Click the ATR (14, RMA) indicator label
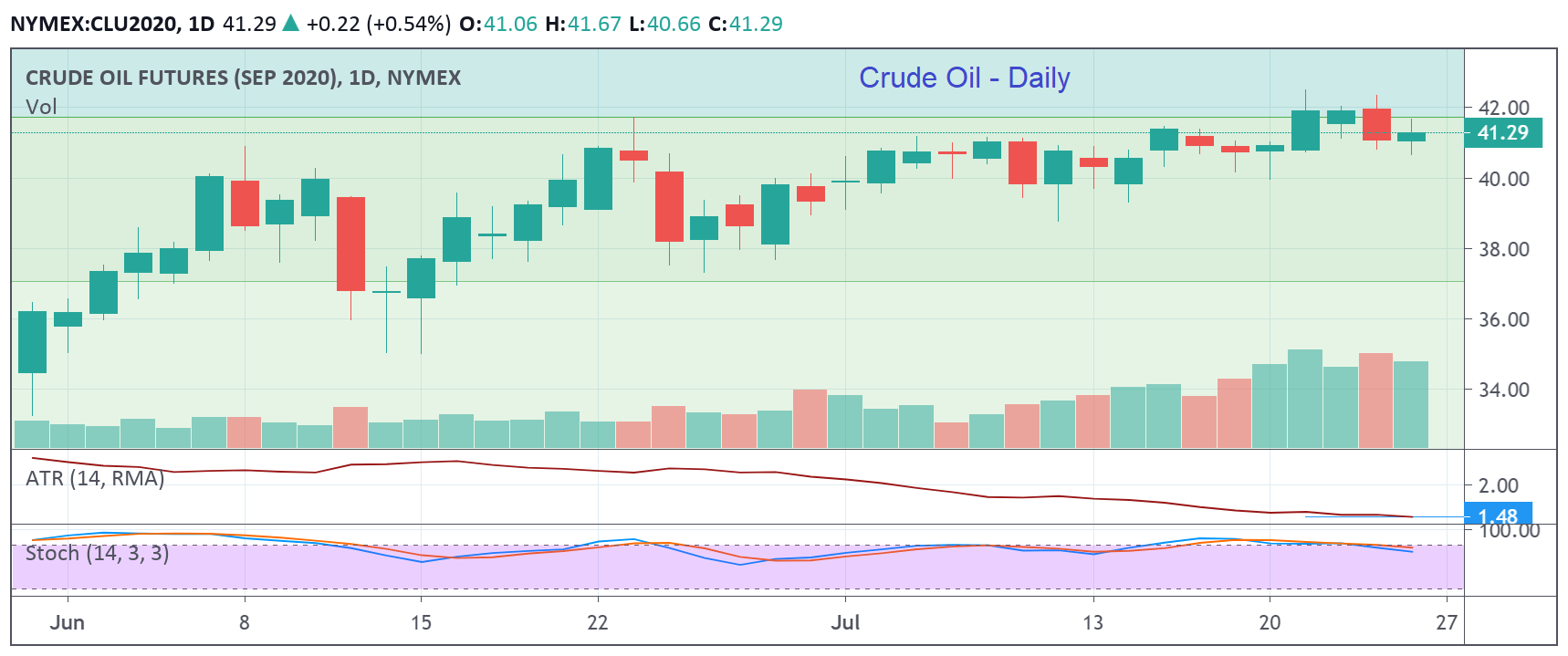1568x656 pixels. pyautogui.click(x=95, y=478)
